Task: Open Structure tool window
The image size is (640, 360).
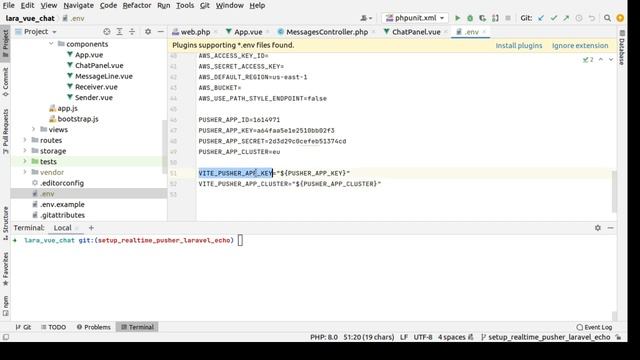Action: click(5, 223)
